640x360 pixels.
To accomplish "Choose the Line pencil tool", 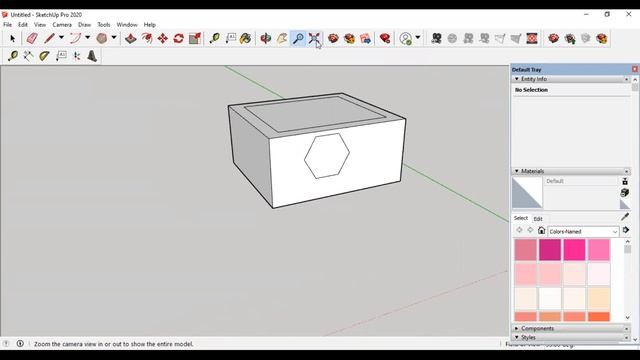I will tap(49, 38).
